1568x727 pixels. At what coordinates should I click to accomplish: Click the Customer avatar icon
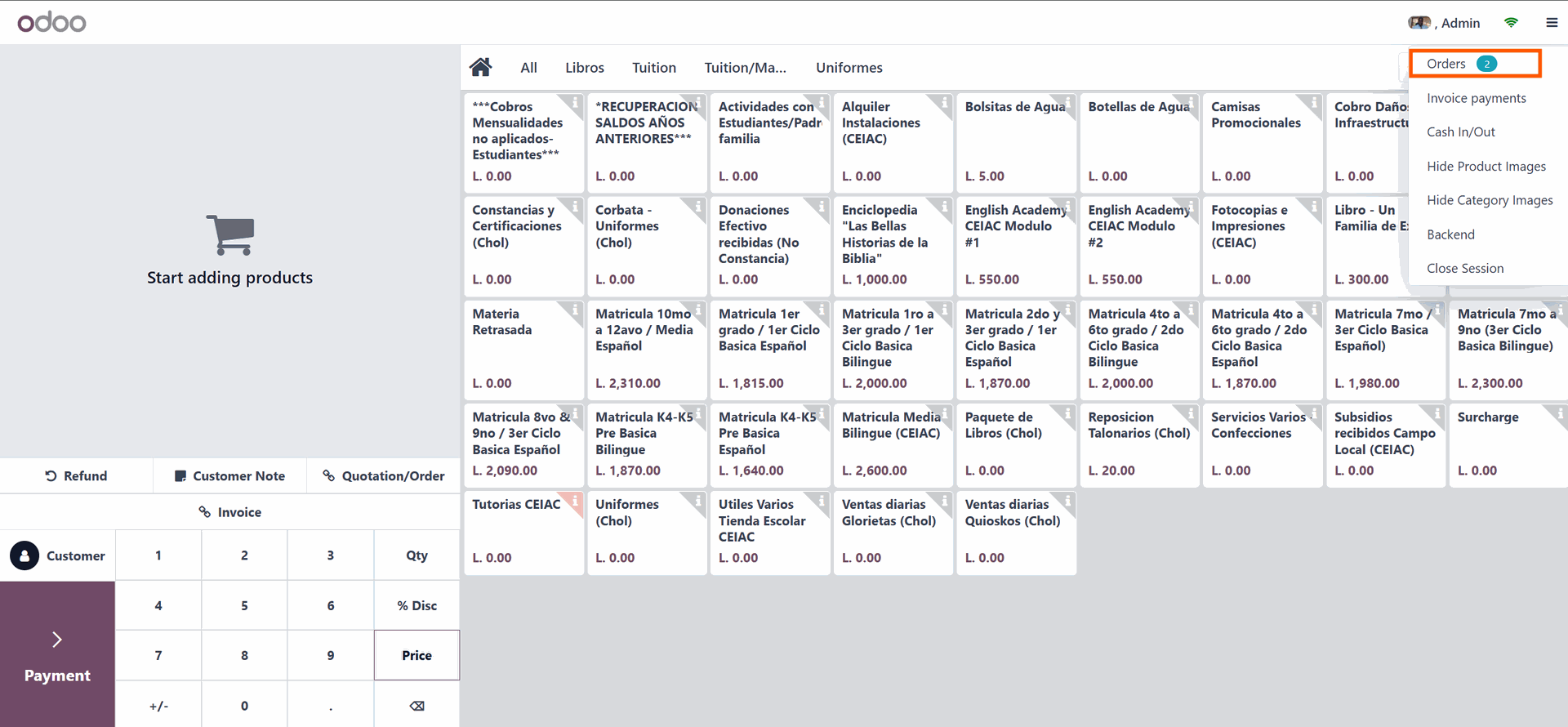(x=24, y=555)
